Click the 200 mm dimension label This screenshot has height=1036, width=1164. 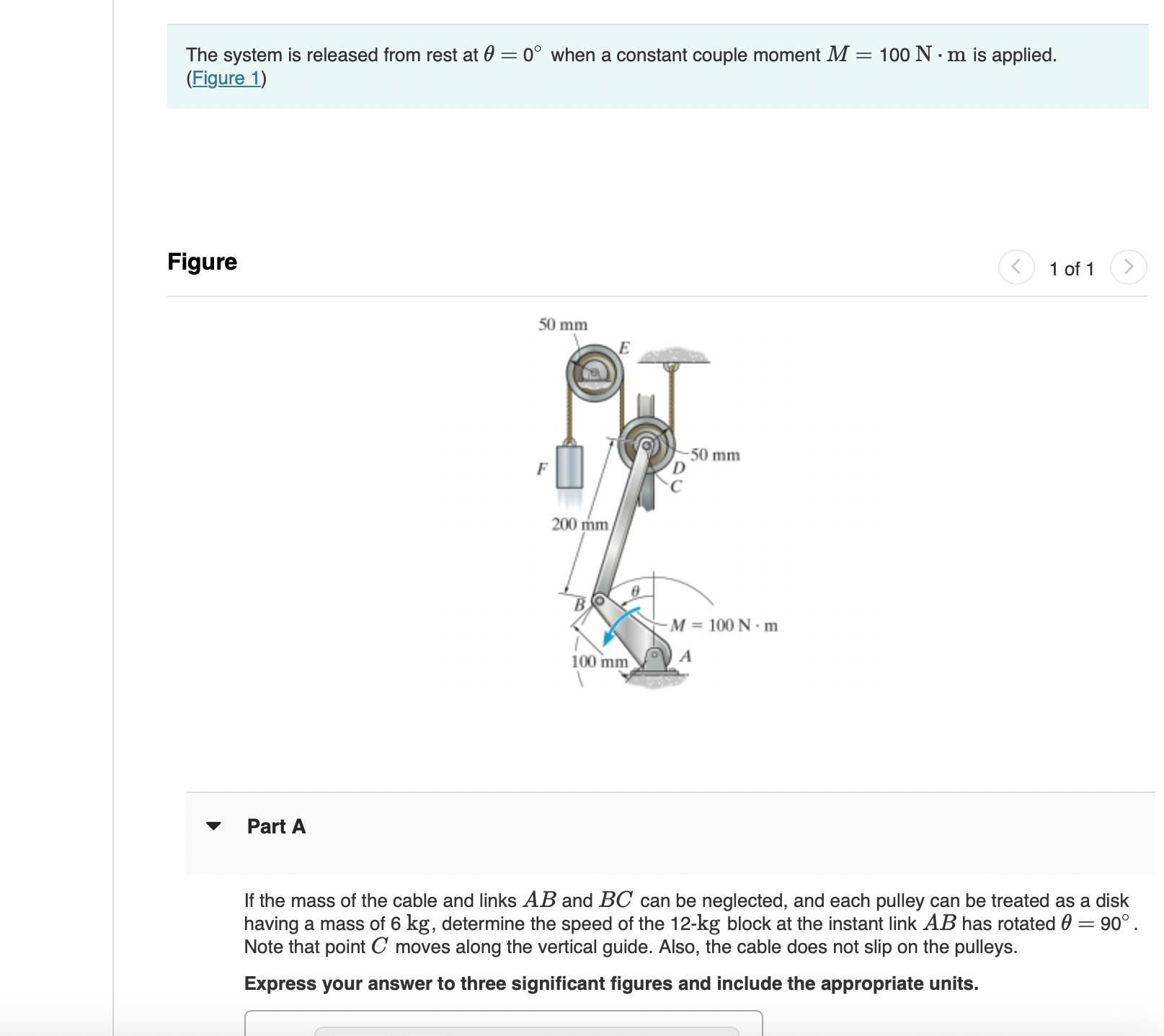[579, 525]
